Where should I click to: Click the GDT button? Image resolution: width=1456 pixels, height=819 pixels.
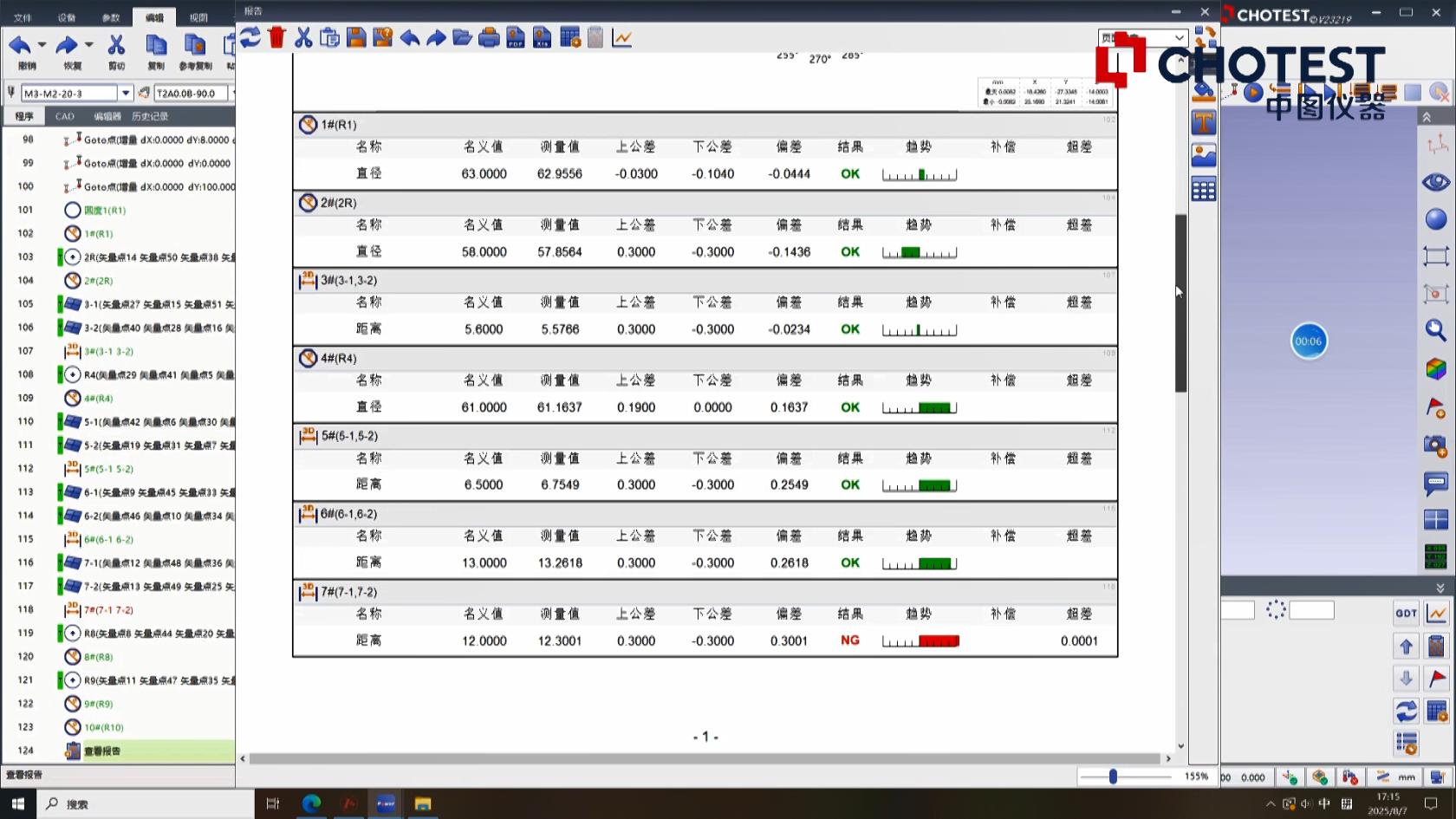point(1406,613)
